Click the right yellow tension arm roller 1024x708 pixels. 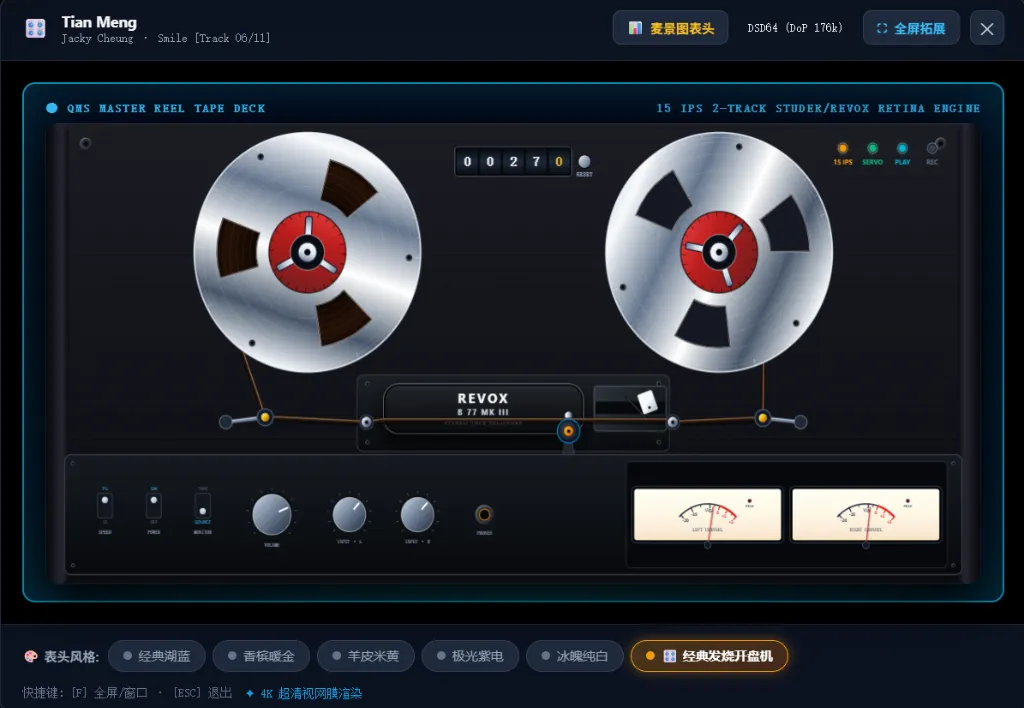pos(762,417)
